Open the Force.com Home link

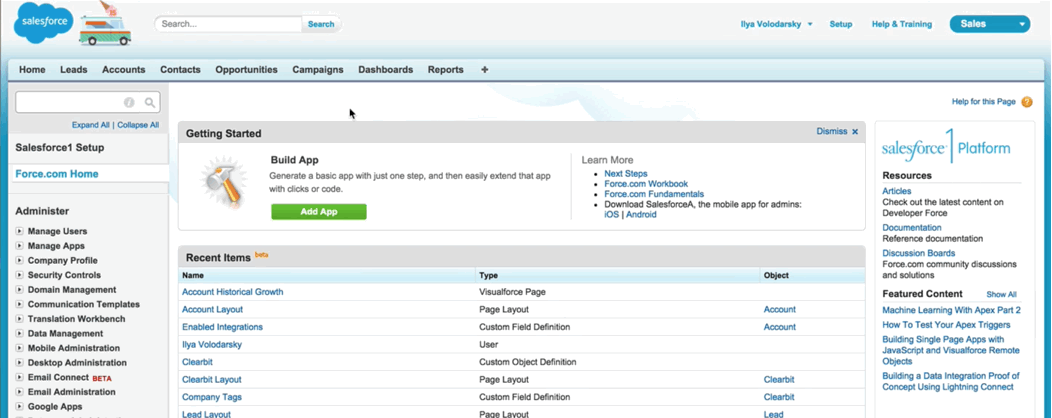57,174
